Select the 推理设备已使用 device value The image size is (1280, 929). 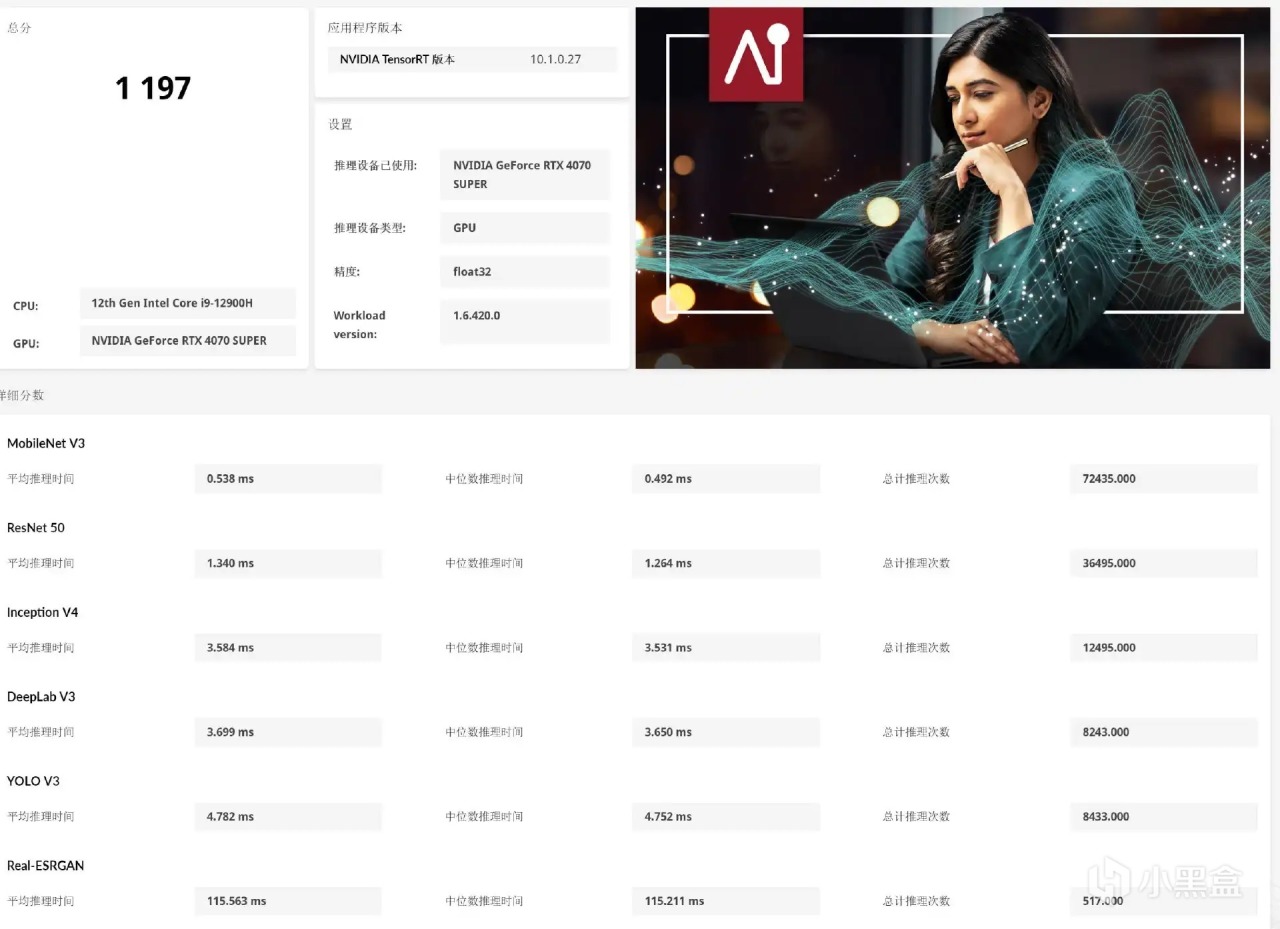pos(524,174)
